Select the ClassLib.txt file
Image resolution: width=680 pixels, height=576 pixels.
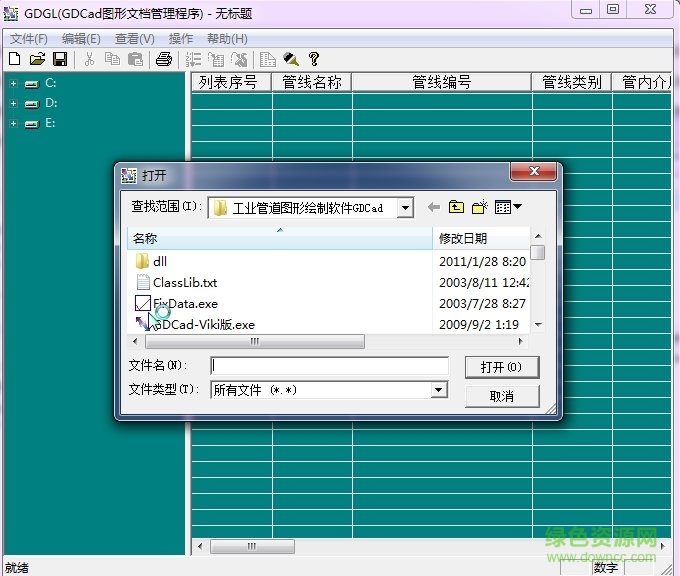click(x=184, y=282)
